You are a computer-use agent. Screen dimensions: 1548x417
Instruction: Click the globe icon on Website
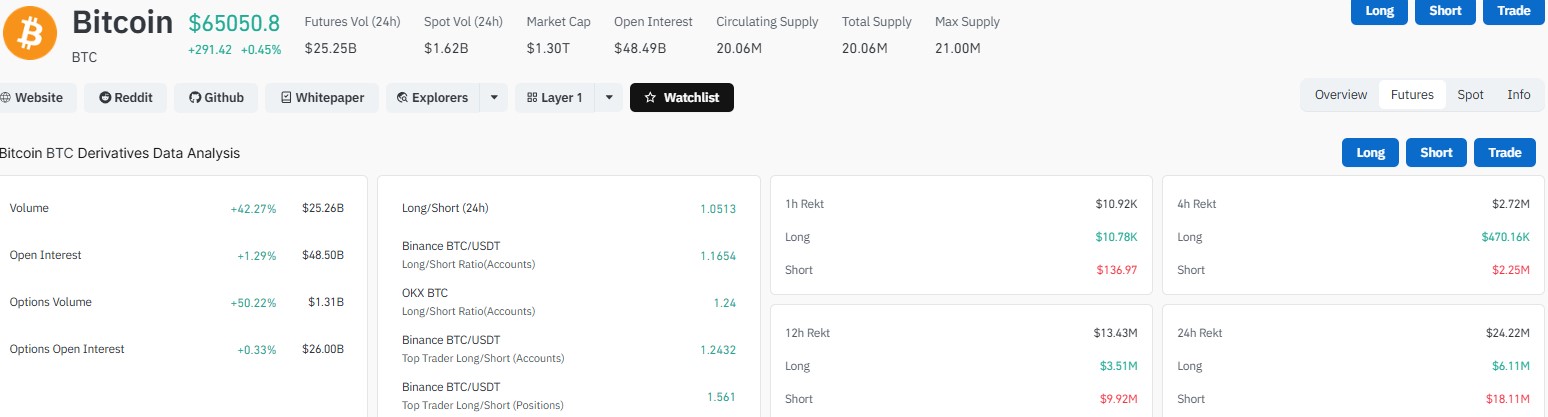6,98
